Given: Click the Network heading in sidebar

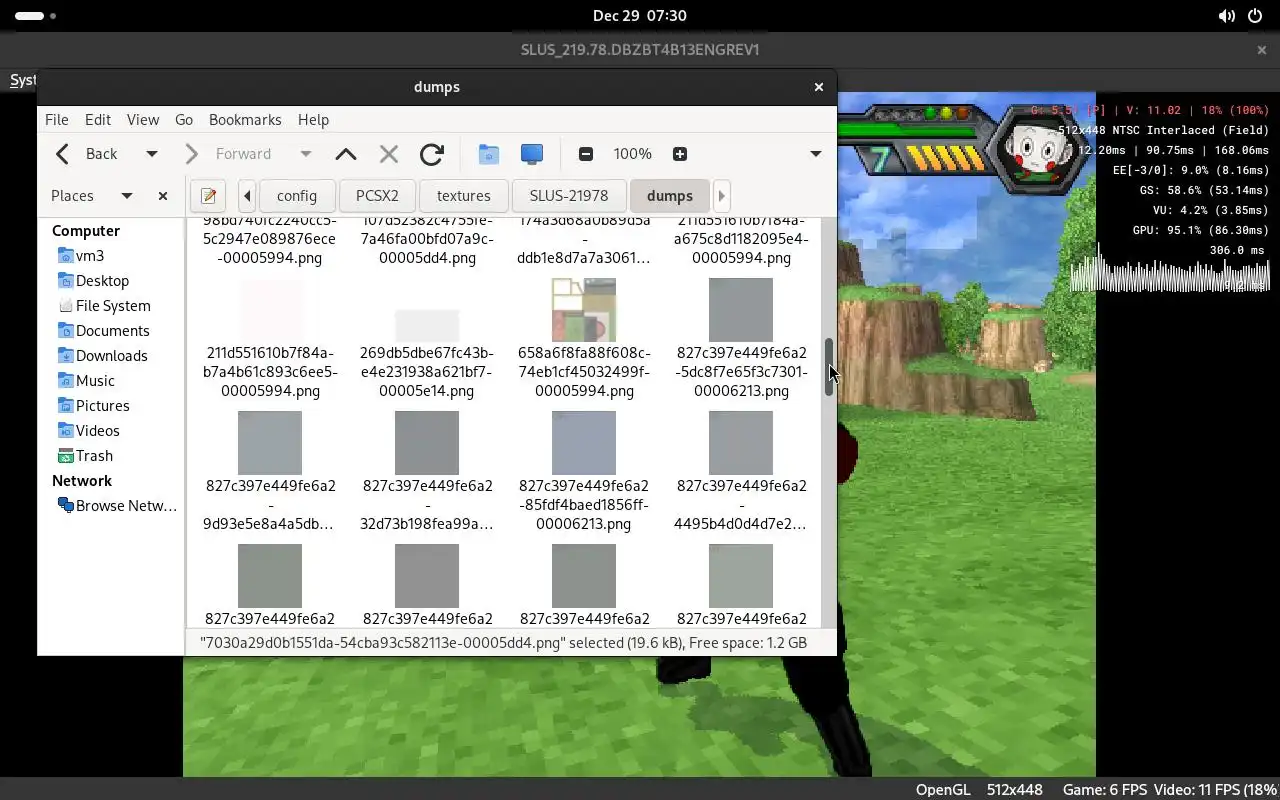Looking at the screenshot, I should point(82,481).
